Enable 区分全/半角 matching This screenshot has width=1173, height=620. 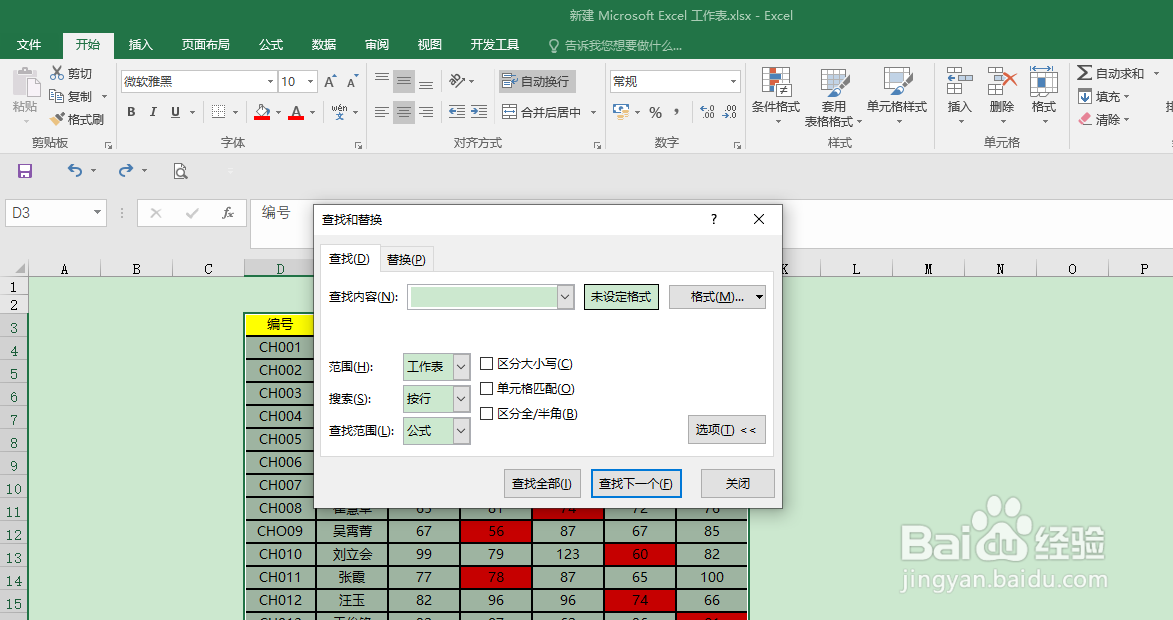pyautogui.click(x=488, y=412)
